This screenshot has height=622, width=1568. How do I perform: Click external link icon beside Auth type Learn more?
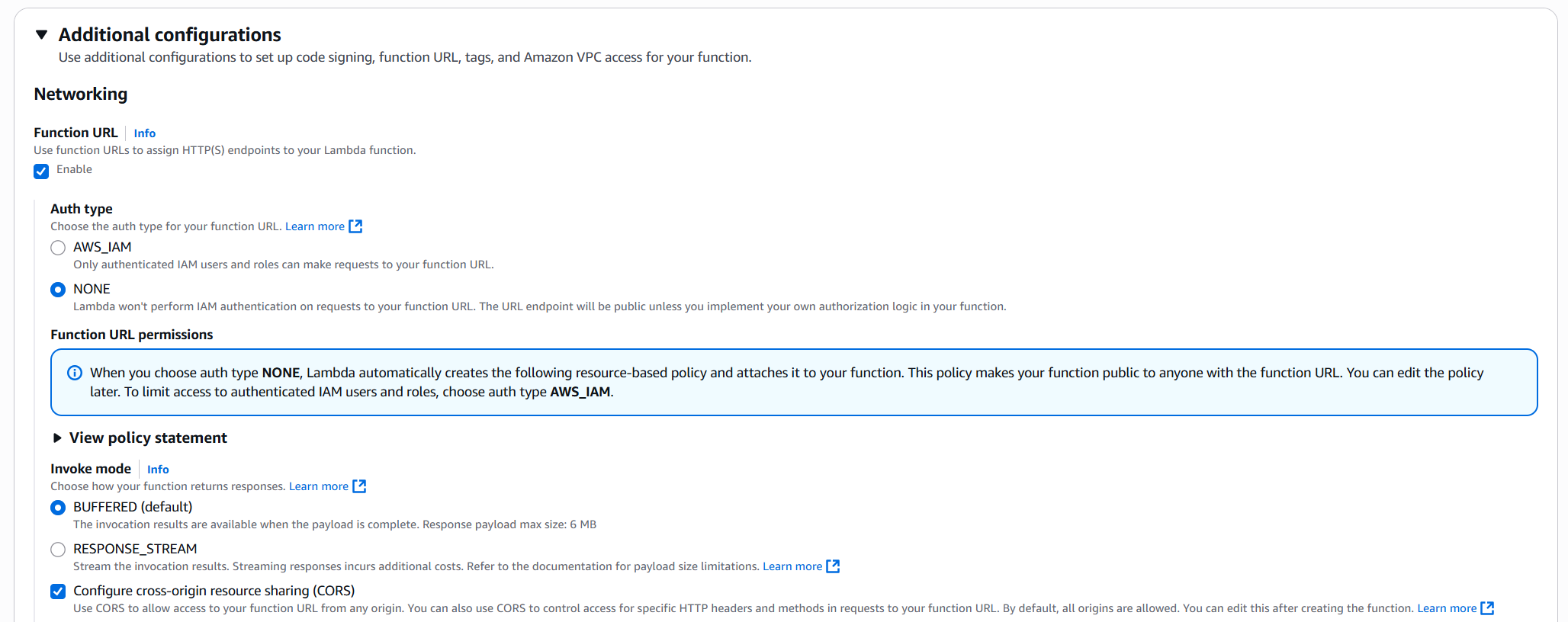355,226
